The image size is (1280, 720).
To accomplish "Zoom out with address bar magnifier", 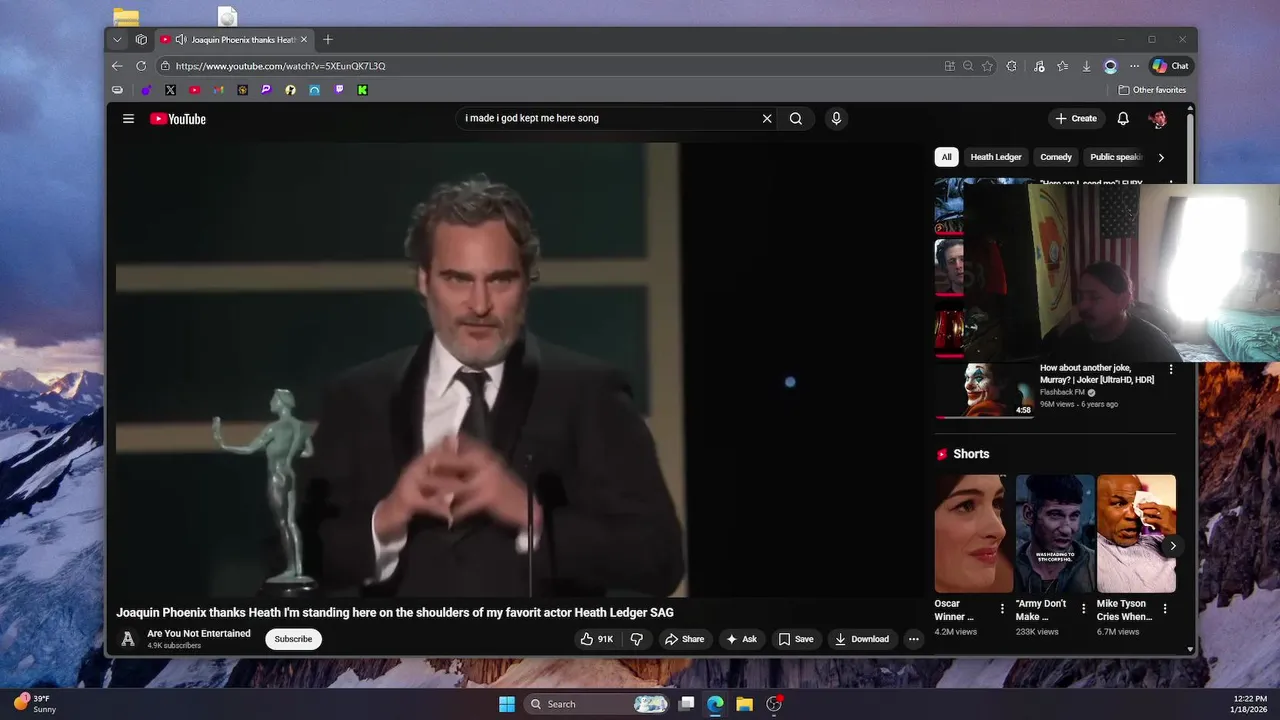I will (968, 66).
